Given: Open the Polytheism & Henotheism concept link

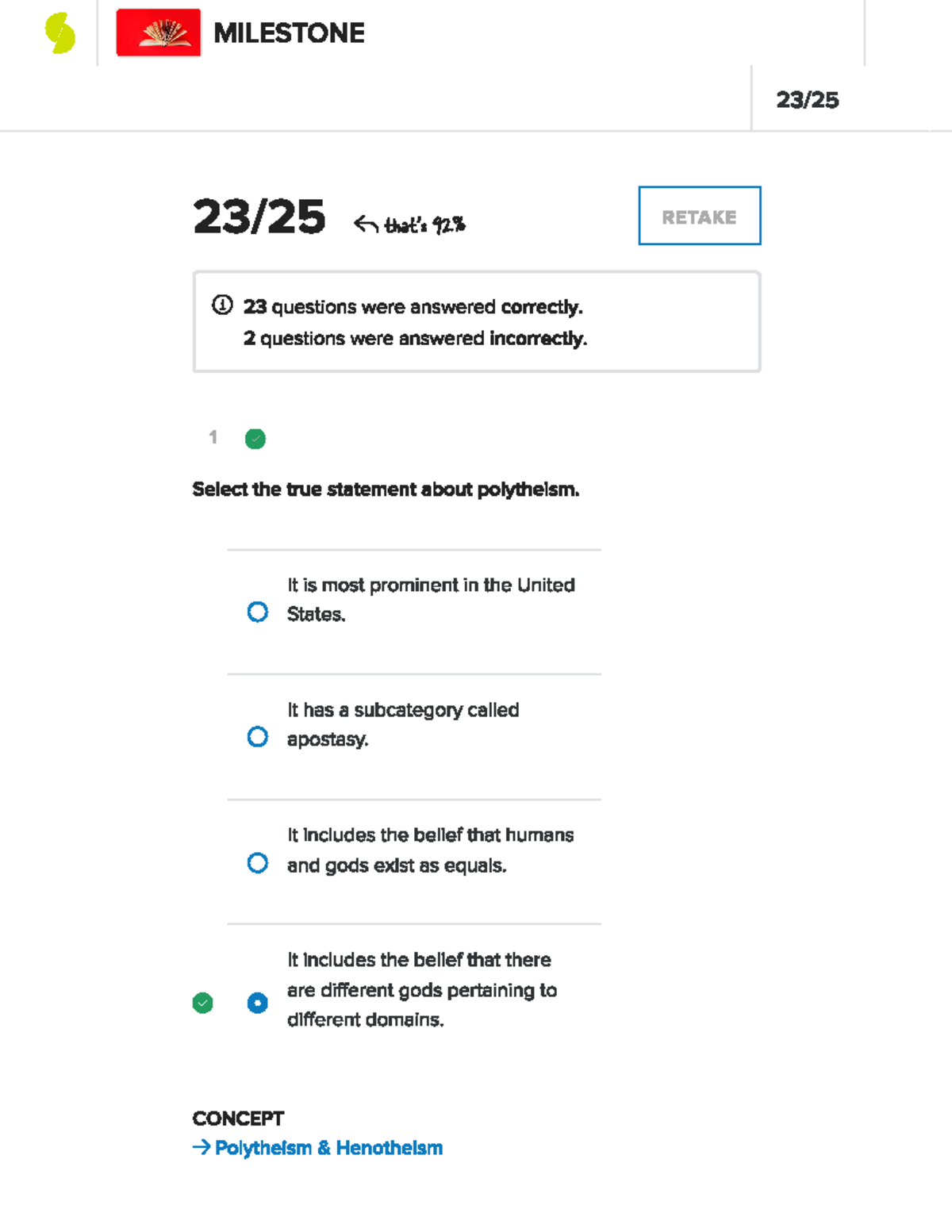Looking at the screenshot, I should click(328, 1148).
